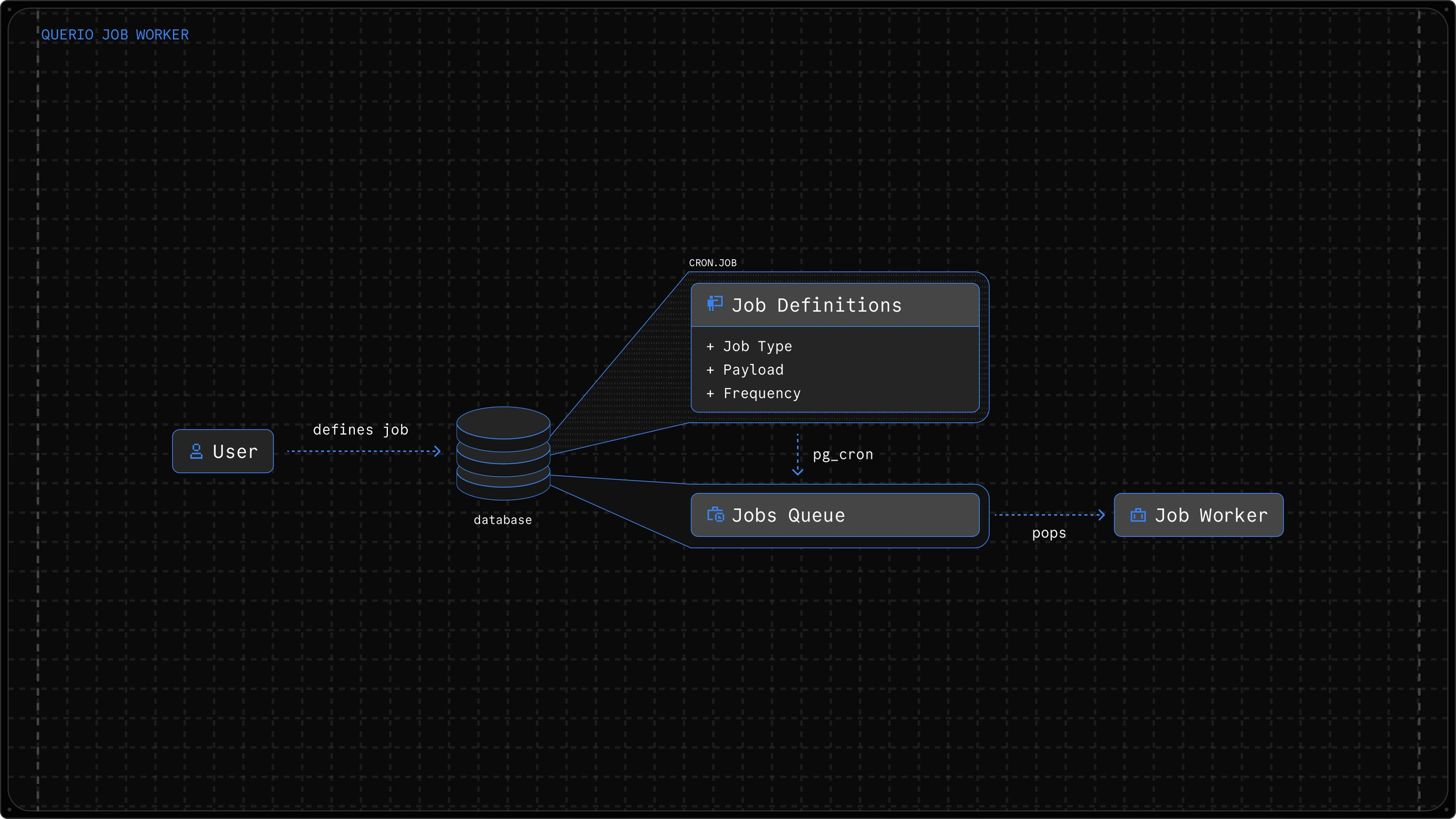Click the arrowhead pointing at the database
The height and width of the screenshot is (819, 1456).
pos(437,451)
